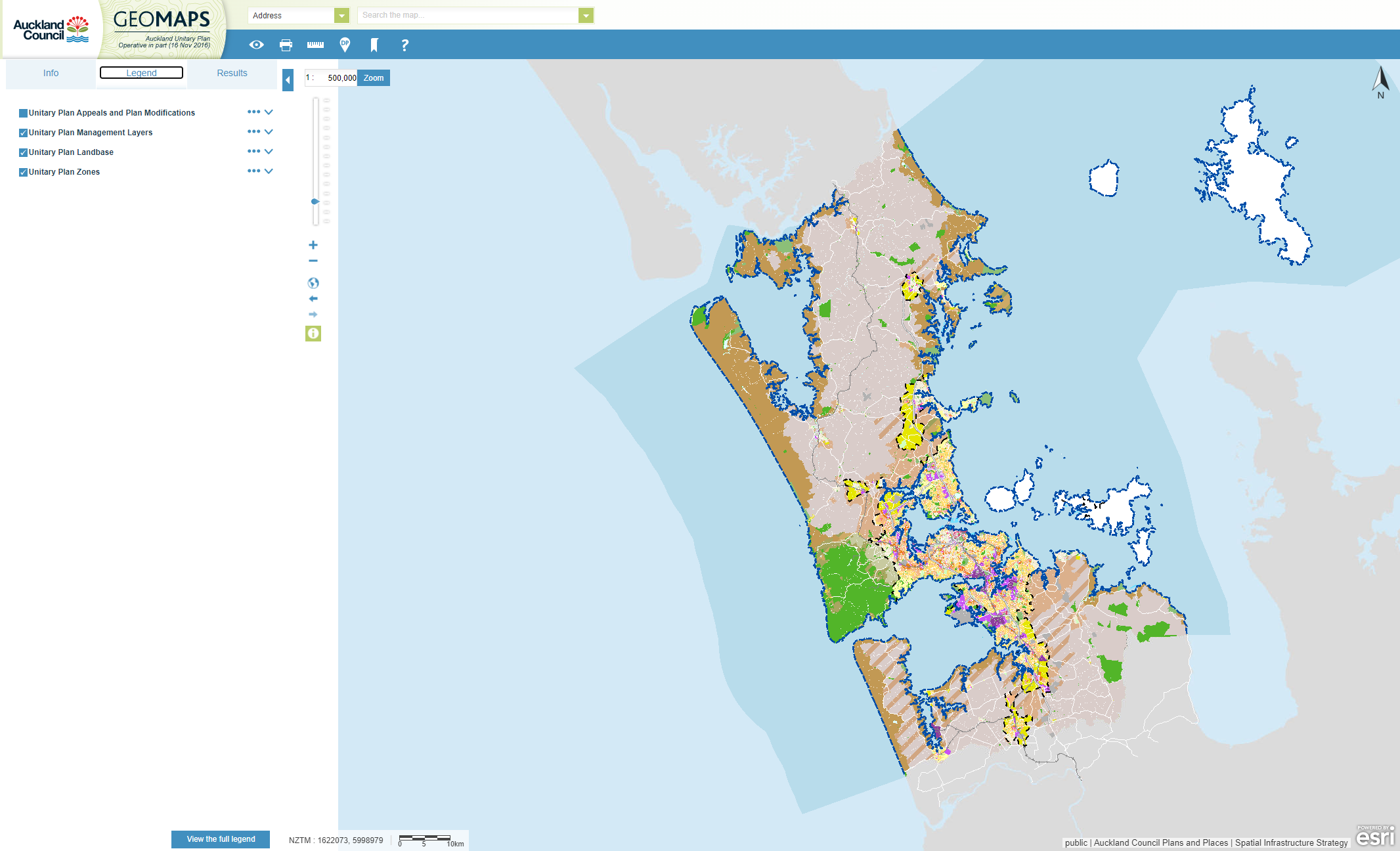Expand Unitary Plan Management Layers chevron
Viewport: 1400px width, 851px height.
tap(269, 132)
